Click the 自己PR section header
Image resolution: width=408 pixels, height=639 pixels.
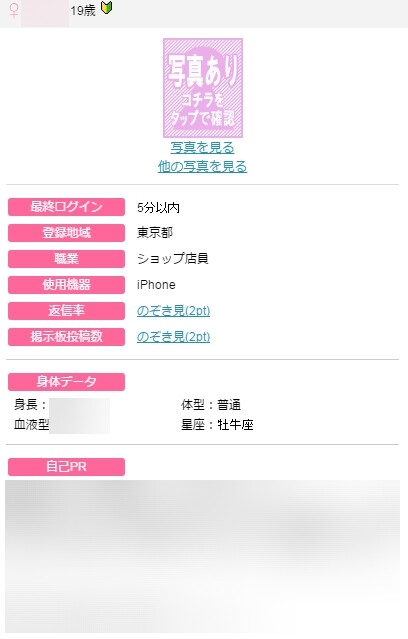[x=66, y=467]
